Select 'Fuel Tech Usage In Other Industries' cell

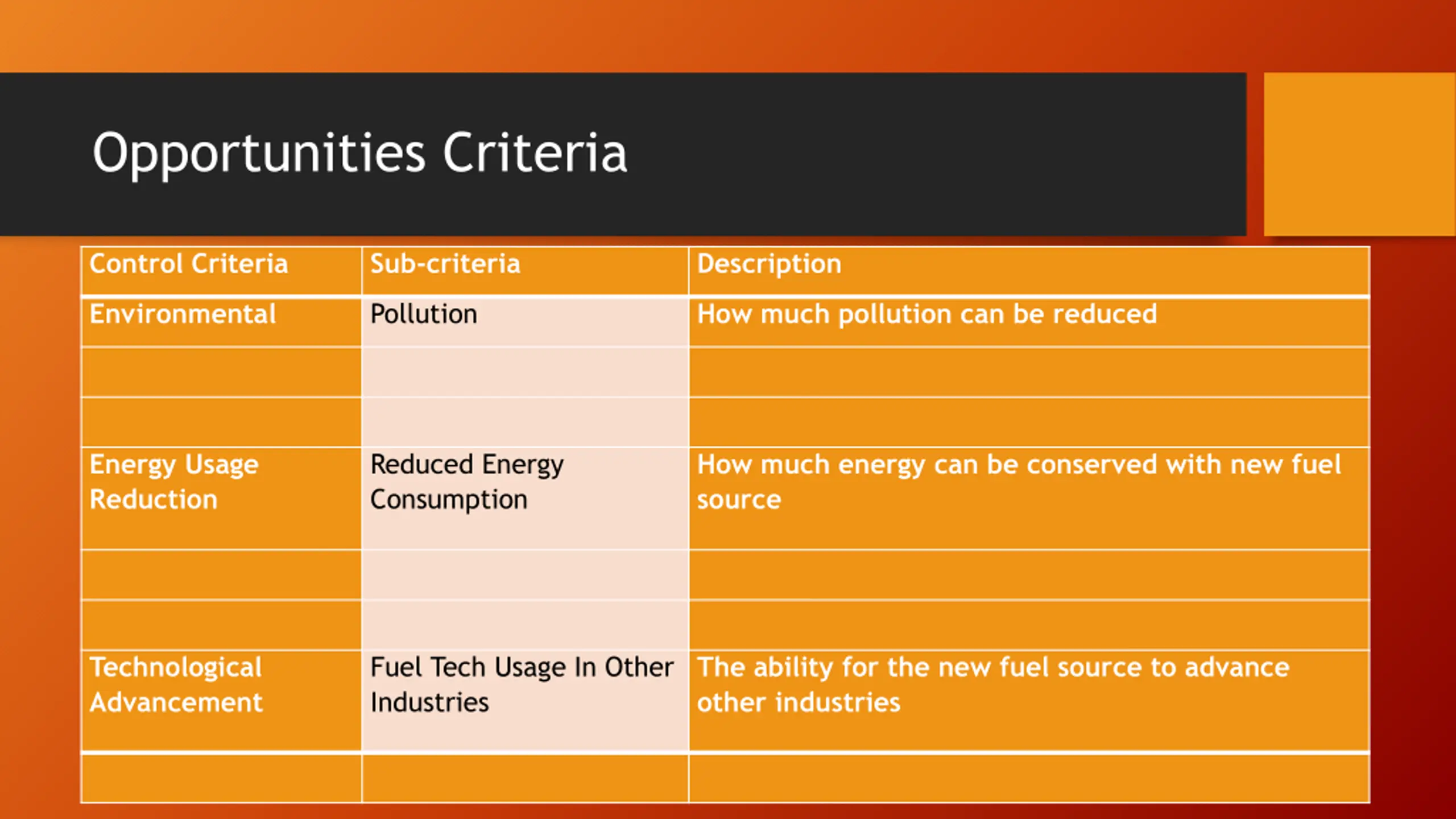tap(525, 701)
